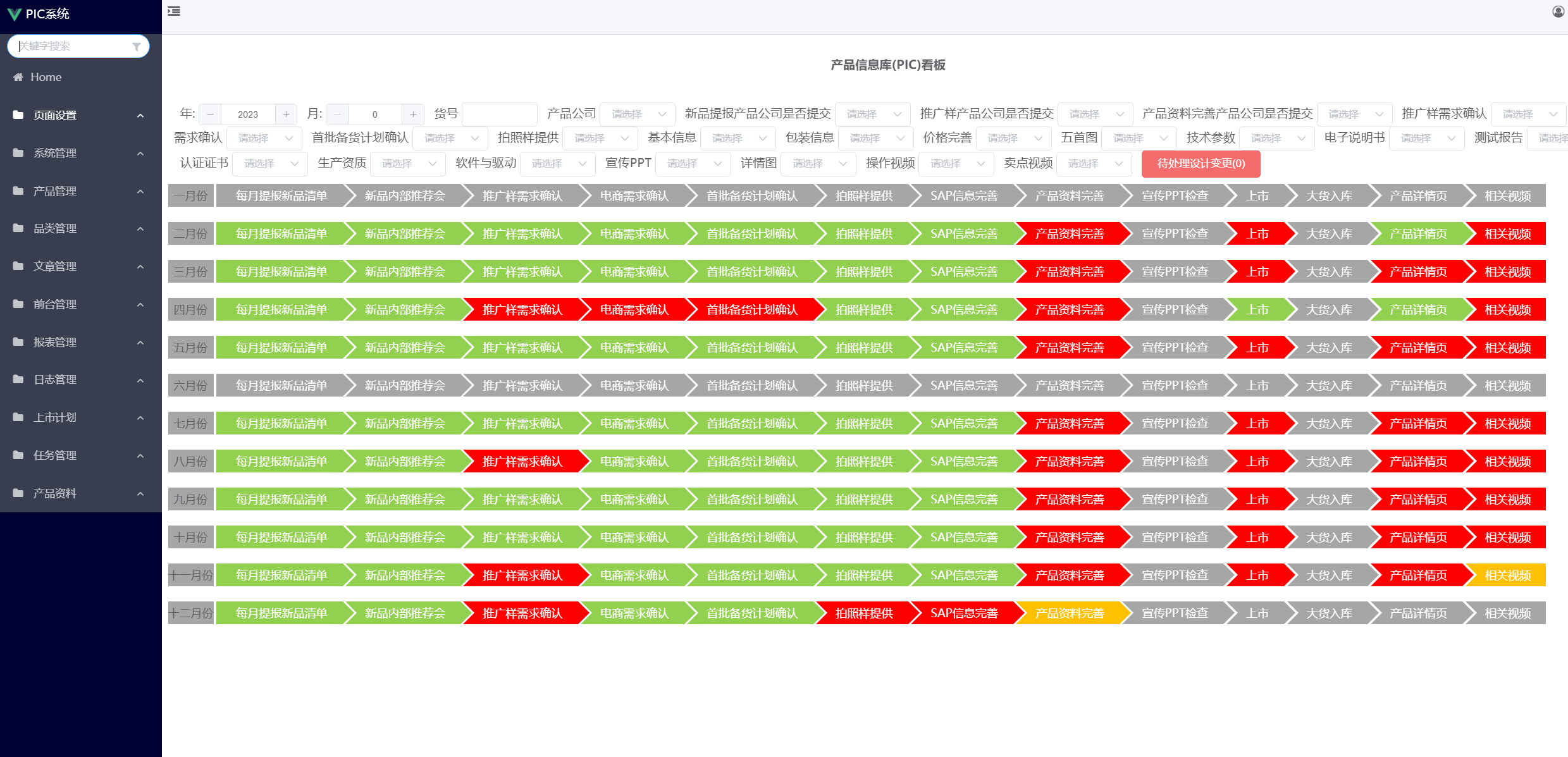Click folder icon beside 页面设置
Screen dimensions: 1568x757
pos(18,115)
